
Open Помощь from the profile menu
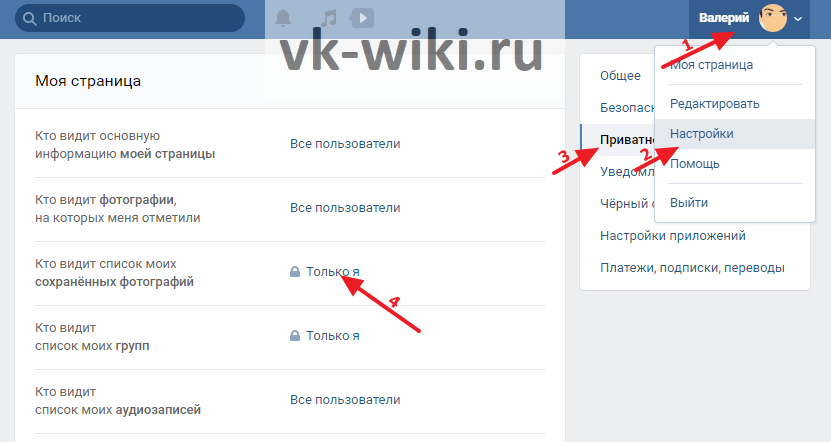tap(735, 164)
